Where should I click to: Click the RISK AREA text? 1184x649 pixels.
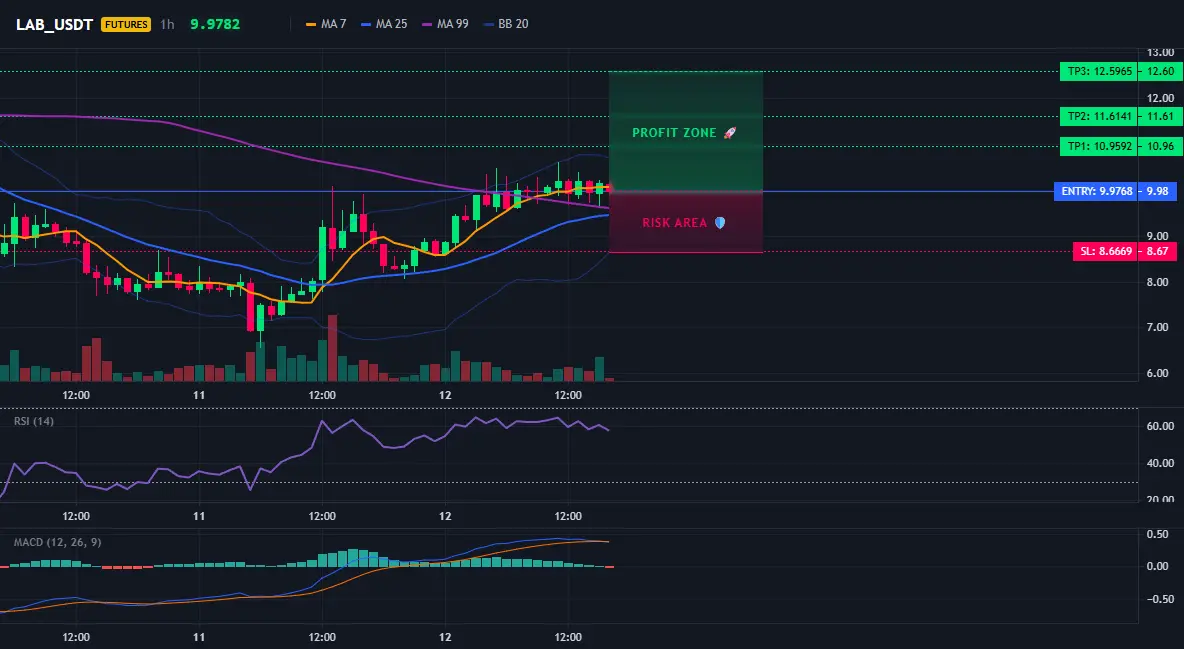pyautogui.click(x=674, y=223)
